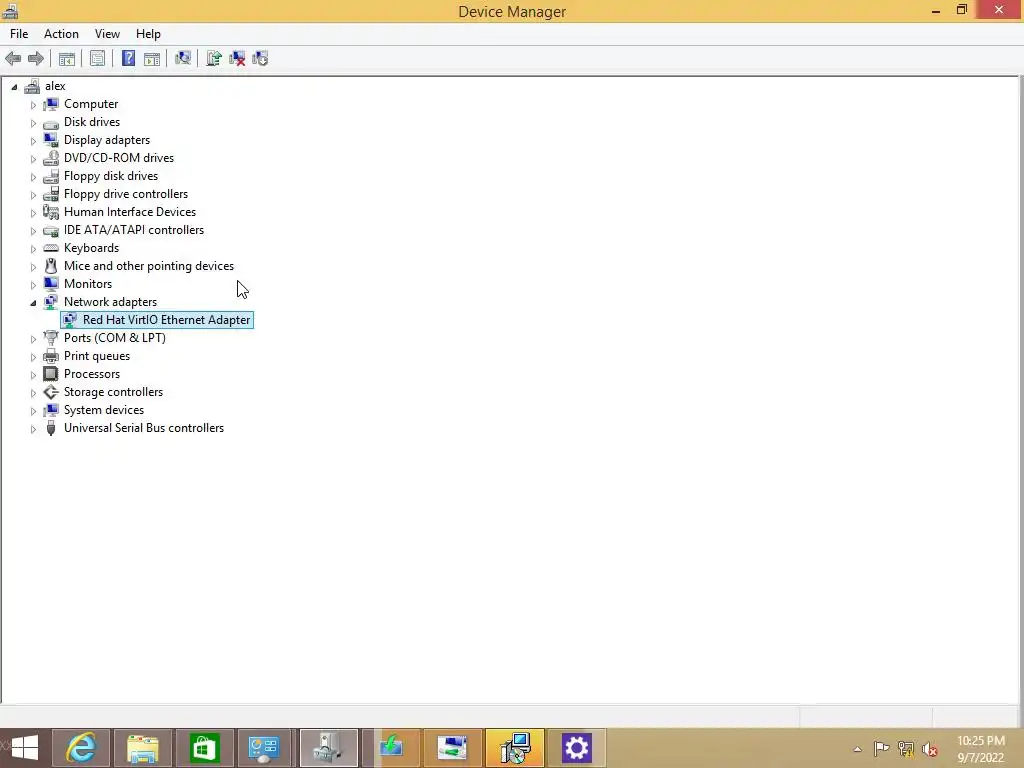Select the Floppy drive controllers row
The width and height of the screenshot is (1024, 768).
pyautogui.click(x=125, y=194)
